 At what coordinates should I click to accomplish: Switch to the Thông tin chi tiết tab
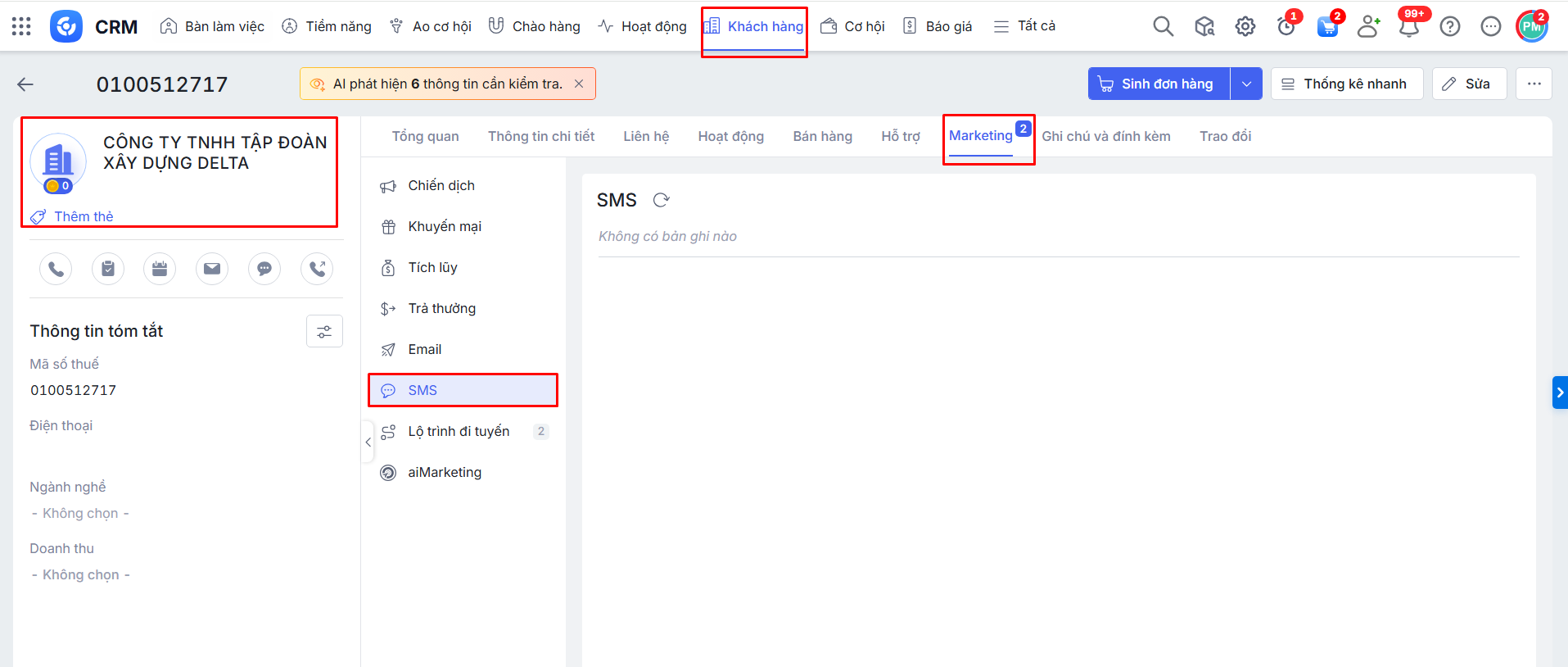pos(541,136)
